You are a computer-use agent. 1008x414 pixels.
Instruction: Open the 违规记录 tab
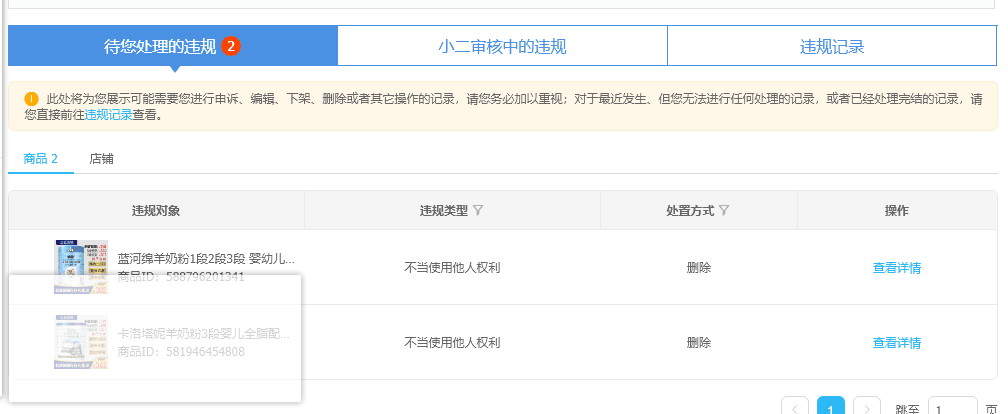[x=832, y=46]
